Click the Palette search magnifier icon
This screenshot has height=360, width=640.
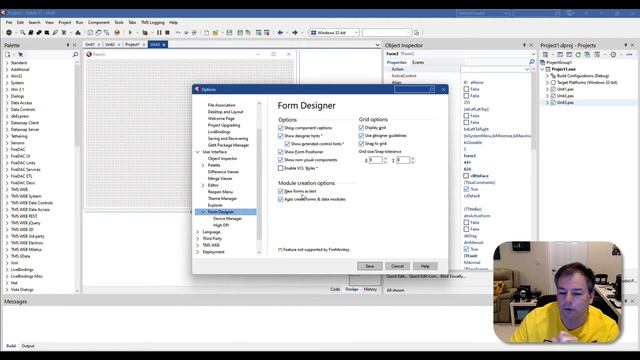coord(75,54)
